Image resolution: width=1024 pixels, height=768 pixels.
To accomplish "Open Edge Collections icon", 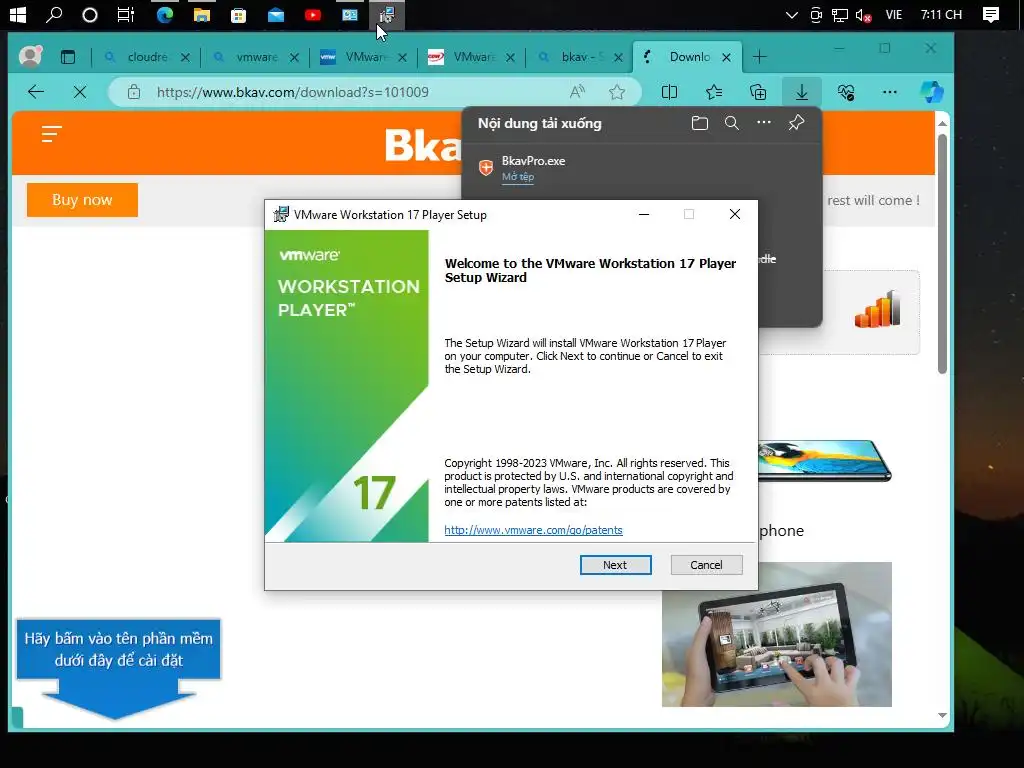I will pos(758,92).
